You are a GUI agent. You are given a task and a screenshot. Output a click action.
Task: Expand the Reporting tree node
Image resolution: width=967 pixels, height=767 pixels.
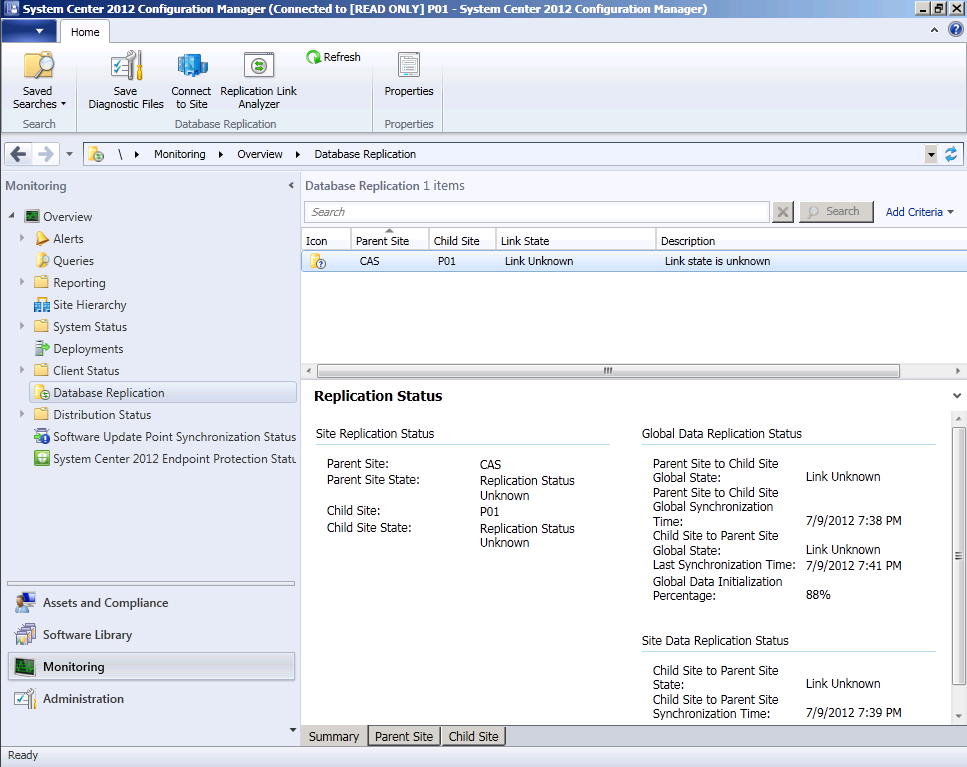tap(22, 282)
